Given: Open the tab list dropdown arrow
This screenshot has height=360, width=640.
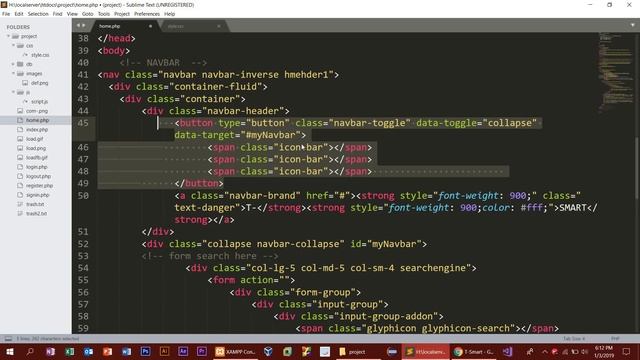Looking at the screenshot, I should click(632, 25).
